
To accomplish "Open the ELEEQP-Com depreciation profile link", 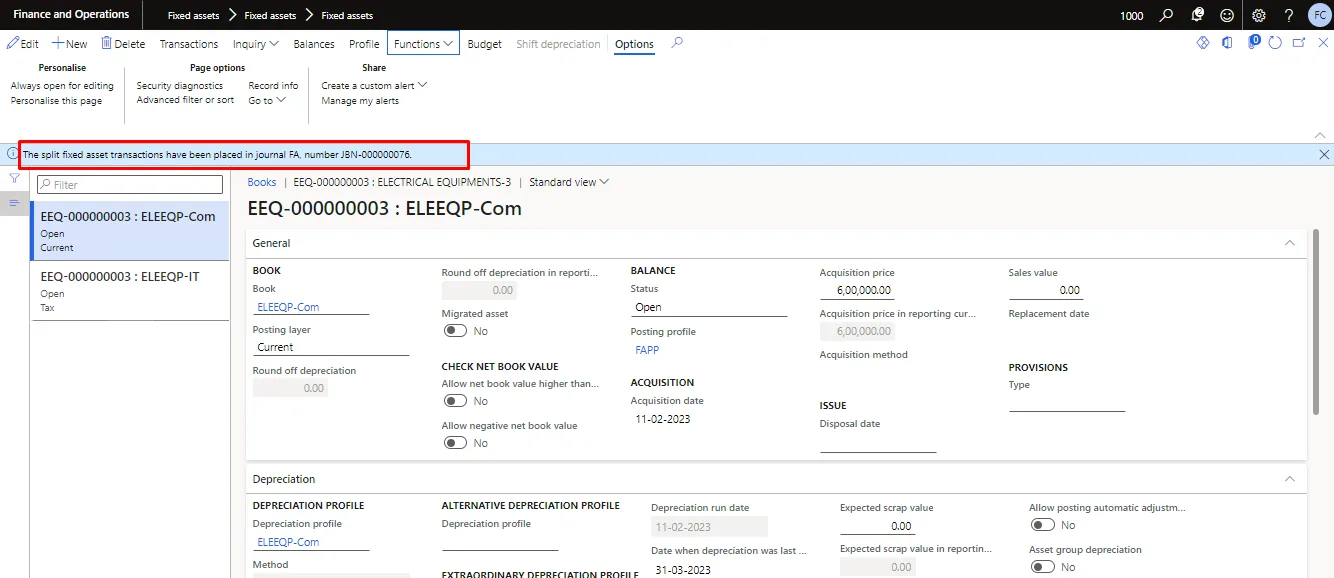I will pyautogui.click(x=288, y=542).
